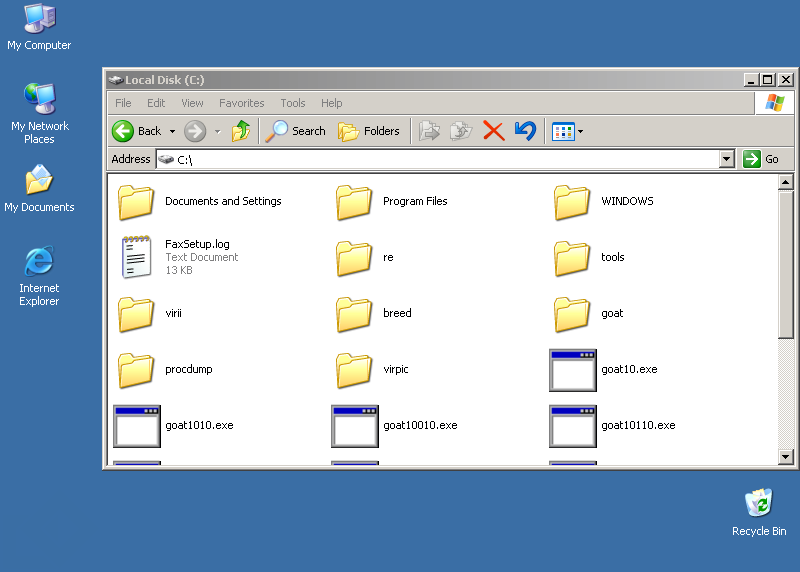Select the goat10010.exe file

coord(394,426)
